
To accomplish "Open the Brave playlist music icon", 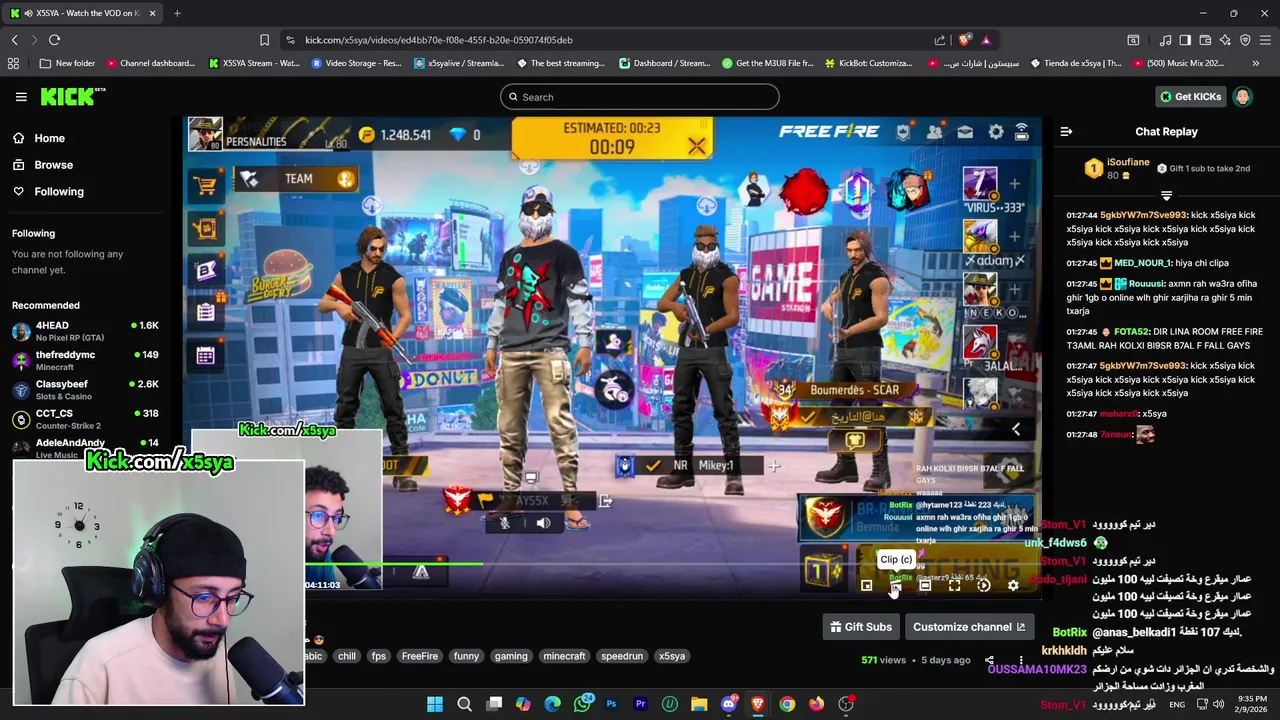I will click(1165, 40).
